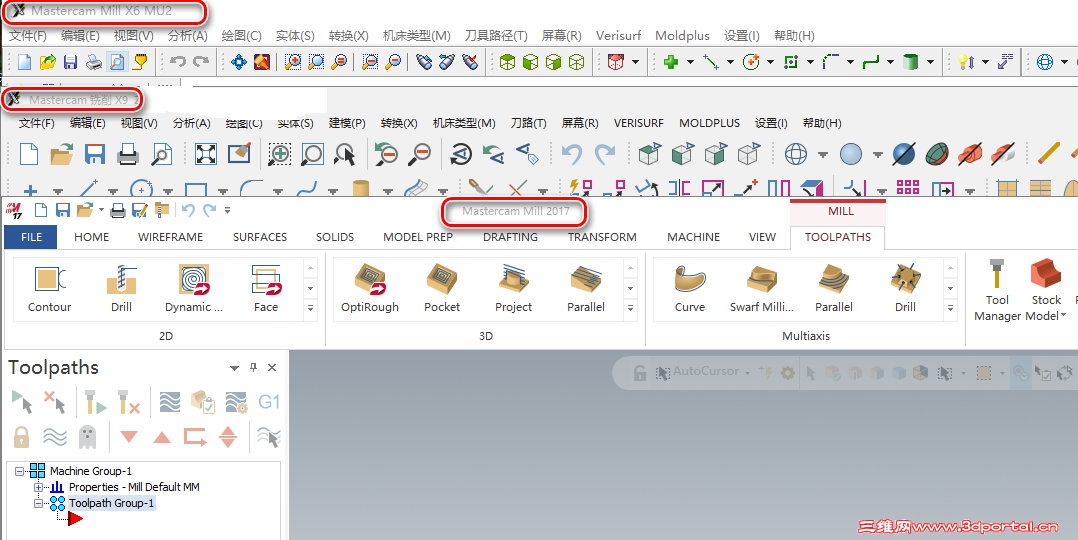Click Undo arrow in Mastercam X9 toolbar

(x=571, y=153)
